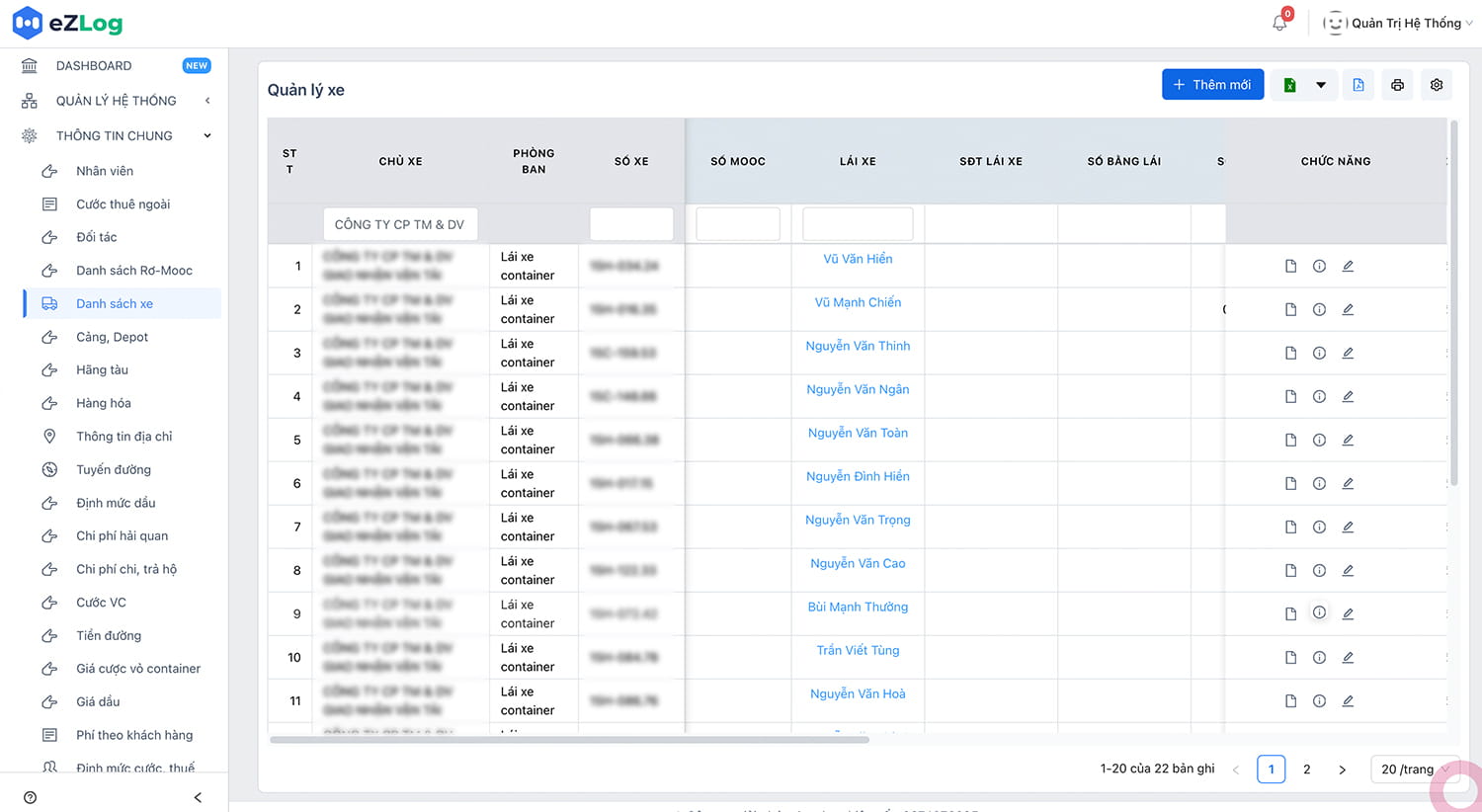Focus the LÁI XE filter field

point(858,224)
